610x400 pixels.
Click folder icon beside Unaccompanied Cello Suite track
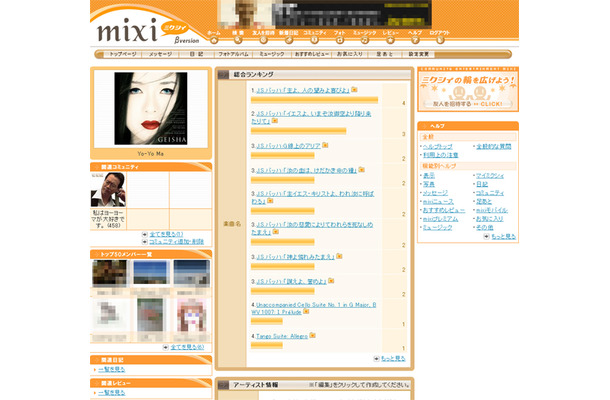point(306,311)
